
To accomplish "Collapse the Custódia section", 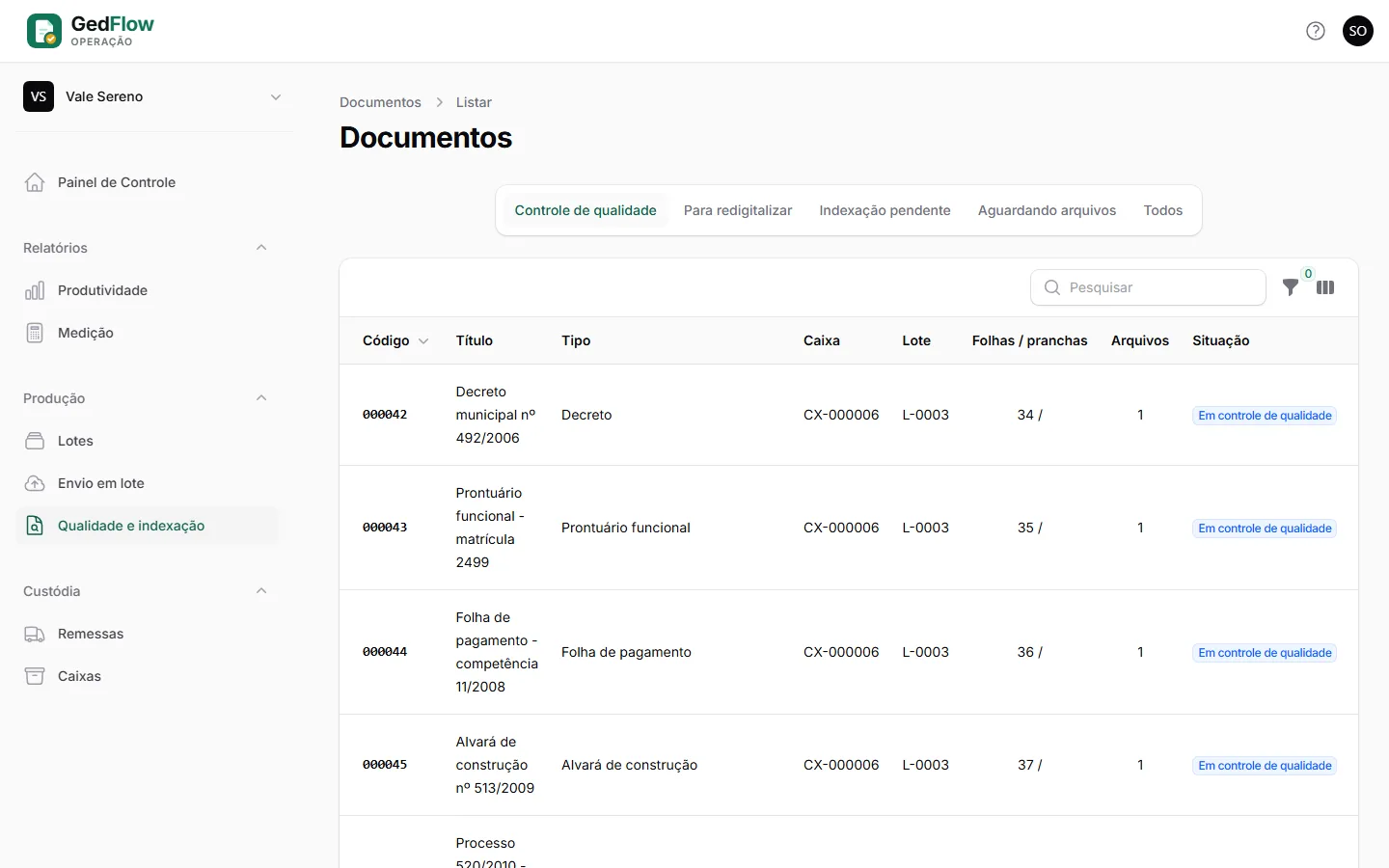I will pyautogui.click(x=261, y=591).
